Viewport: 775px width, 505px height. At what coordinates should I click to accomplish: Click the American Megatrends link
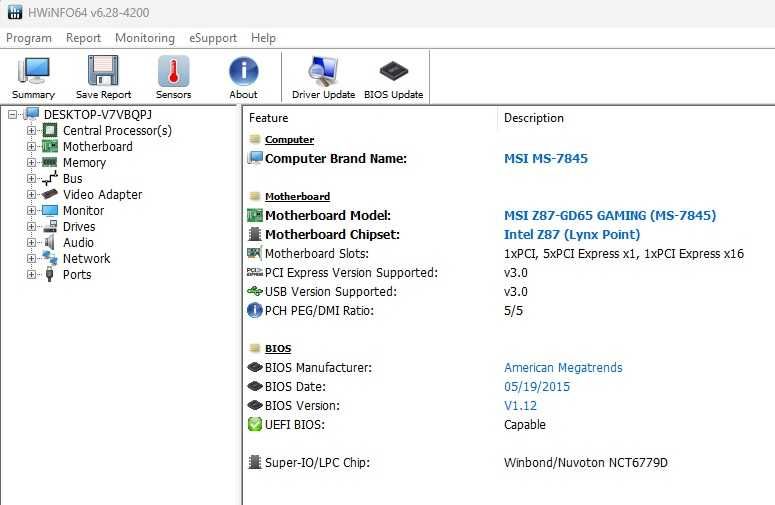click(x=563, y=368)
